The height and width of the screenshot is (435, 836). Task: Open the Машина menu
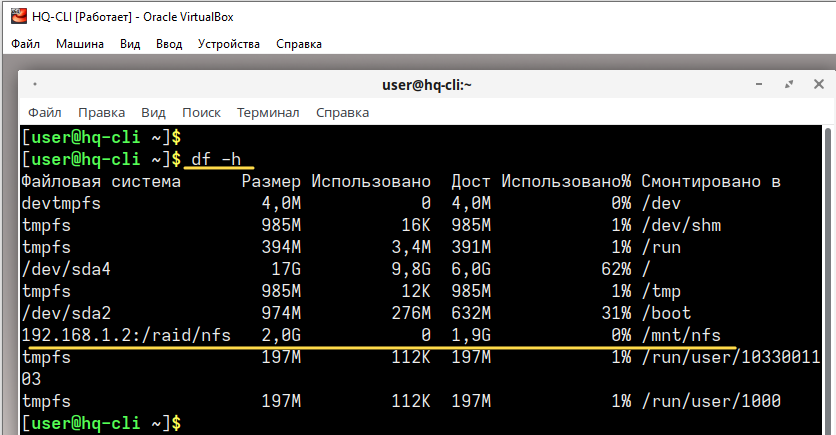tap(80, 44)
